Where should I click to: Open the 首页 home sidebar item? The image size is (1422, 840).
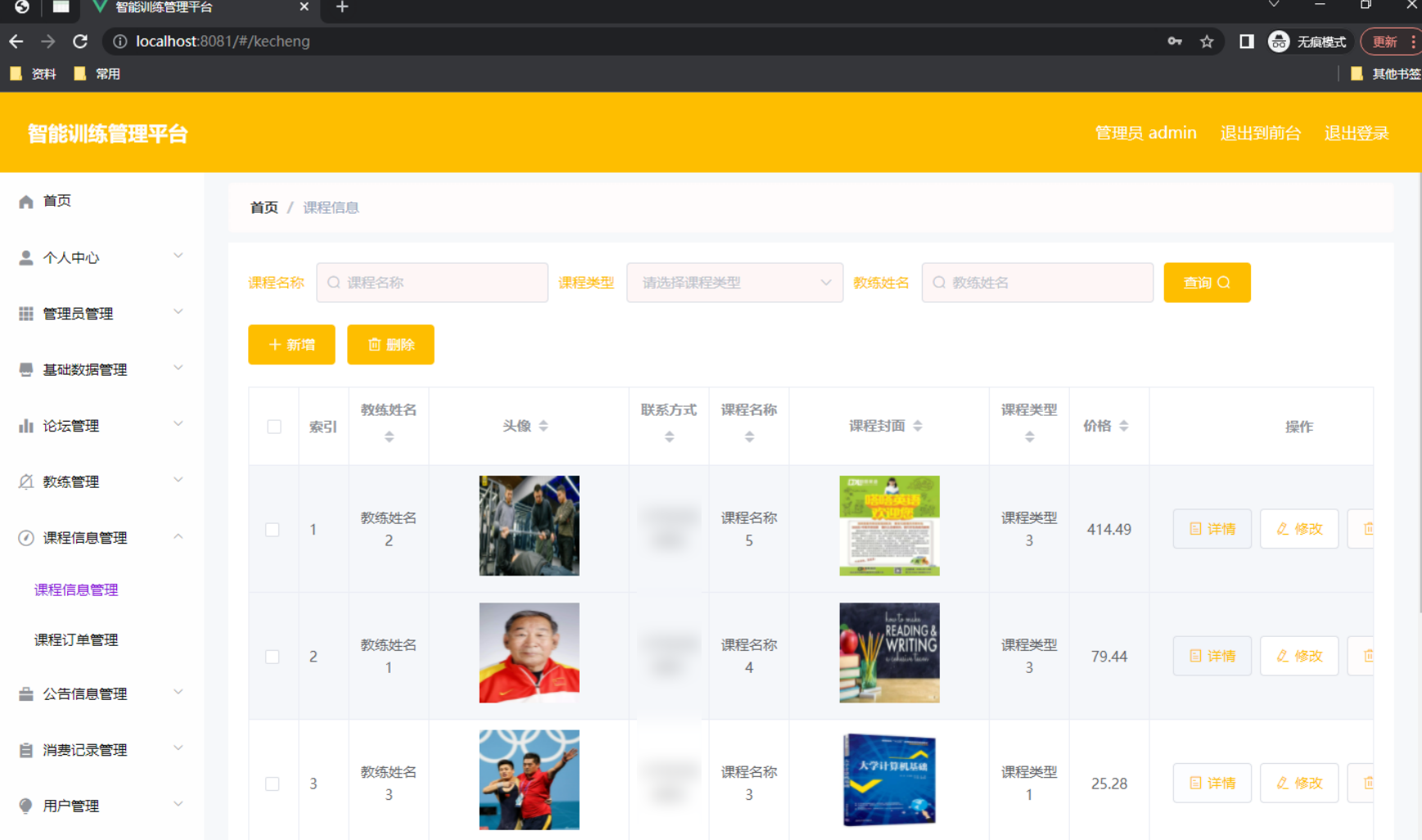[102, 201]
